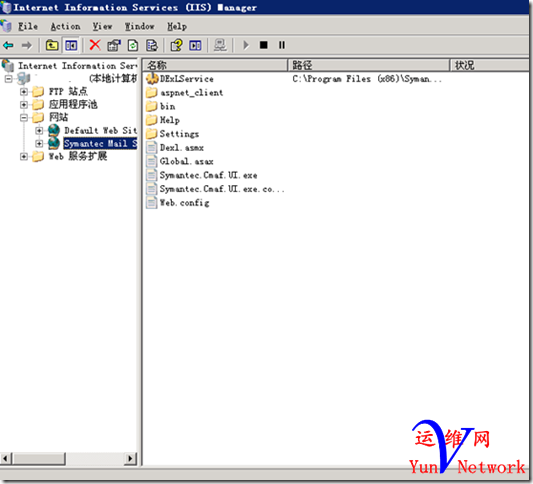The image size is (533, 484).
Task: Click the aspnet_client folder icon
Action: click(x=152, y=92)
